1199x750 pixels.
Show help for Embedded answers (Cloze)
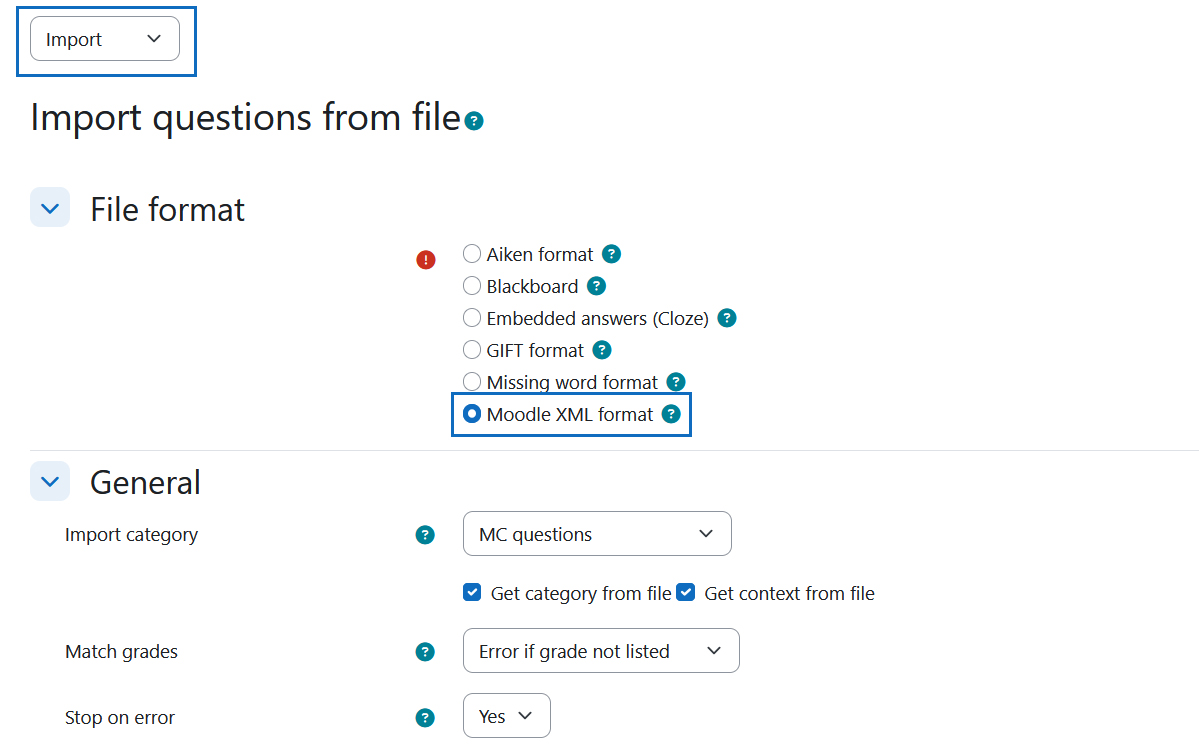point(727,318)
